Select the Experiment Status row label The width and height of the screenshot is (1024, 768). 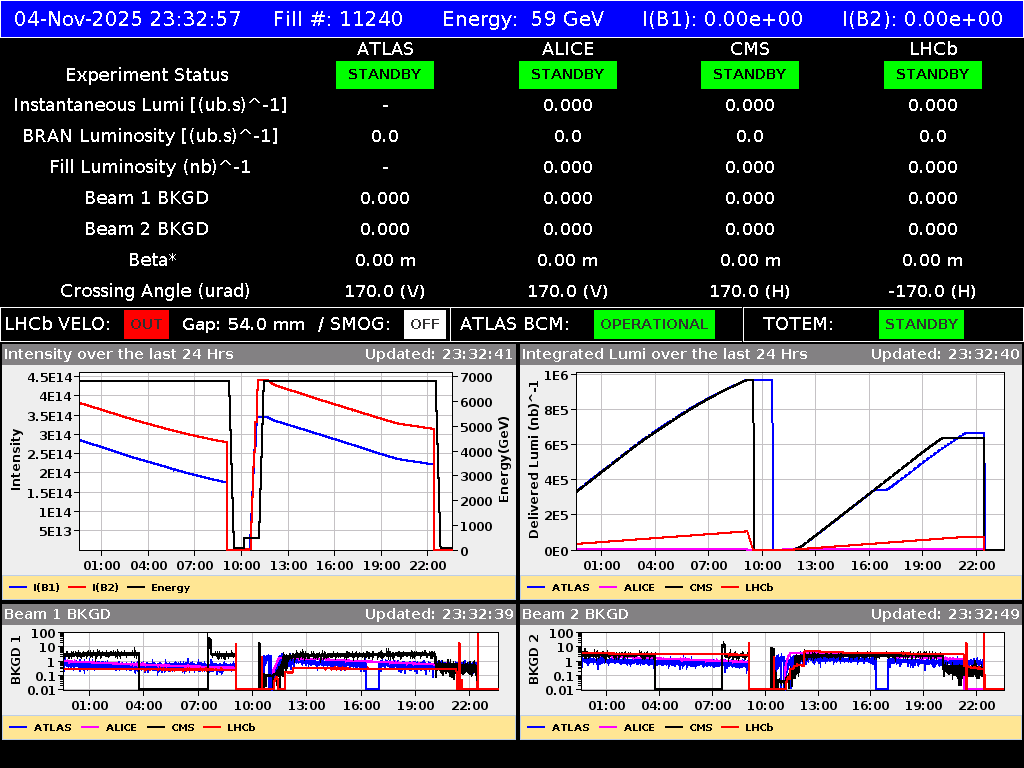pos(146,74)
